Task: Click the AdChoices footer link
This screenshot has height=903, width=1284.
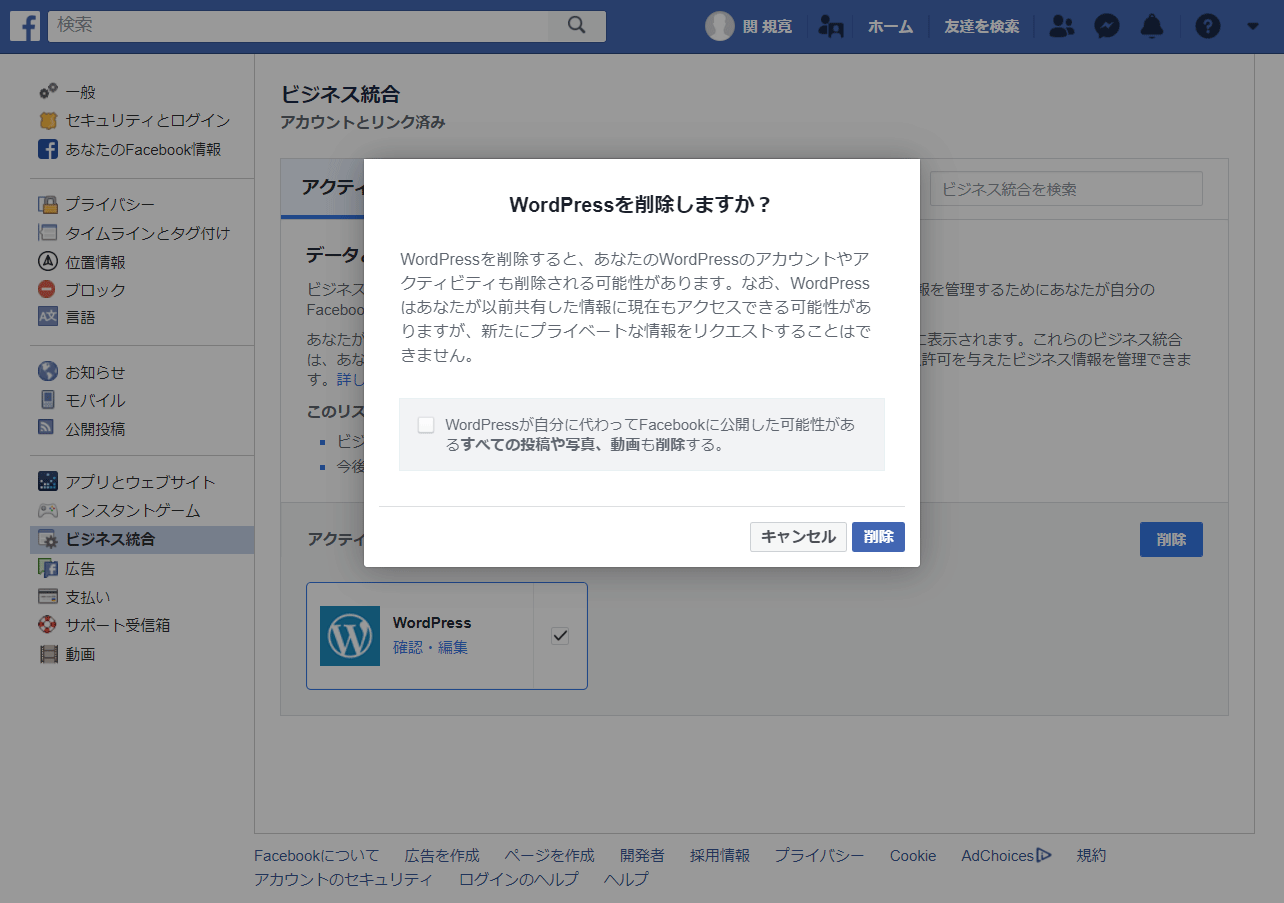Action: 1006,856
